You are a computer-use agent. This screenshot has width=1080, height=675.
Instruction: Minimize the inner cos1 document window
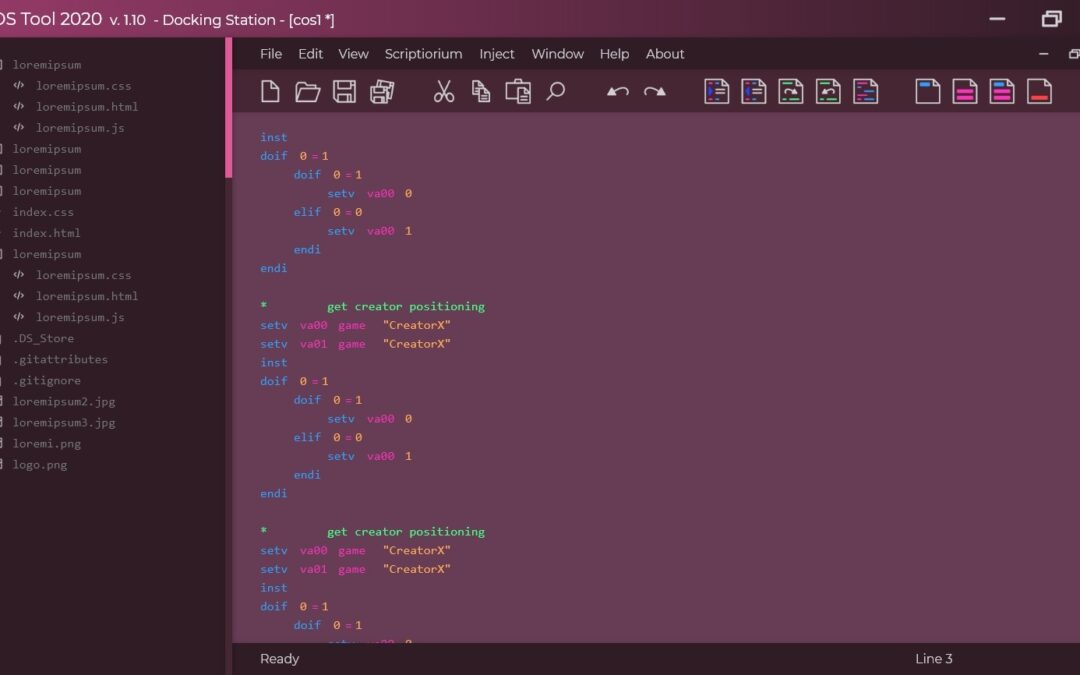(x=1043, y=54)
